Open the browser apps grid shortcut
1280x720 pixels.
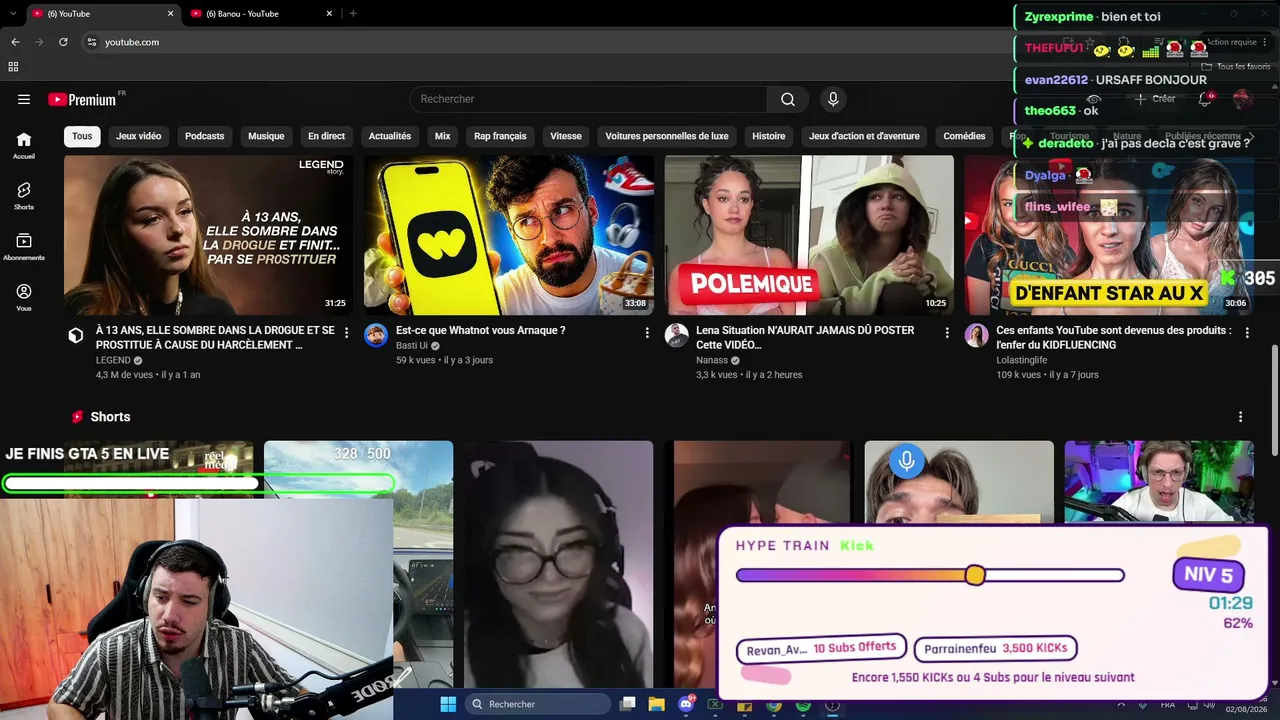13,67
